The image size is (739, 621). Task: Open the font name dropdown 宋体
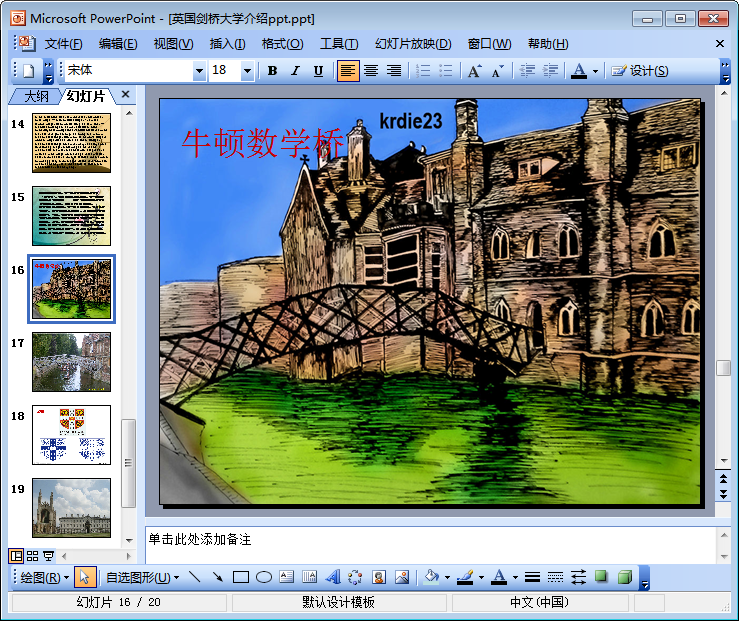coord(199,71)
